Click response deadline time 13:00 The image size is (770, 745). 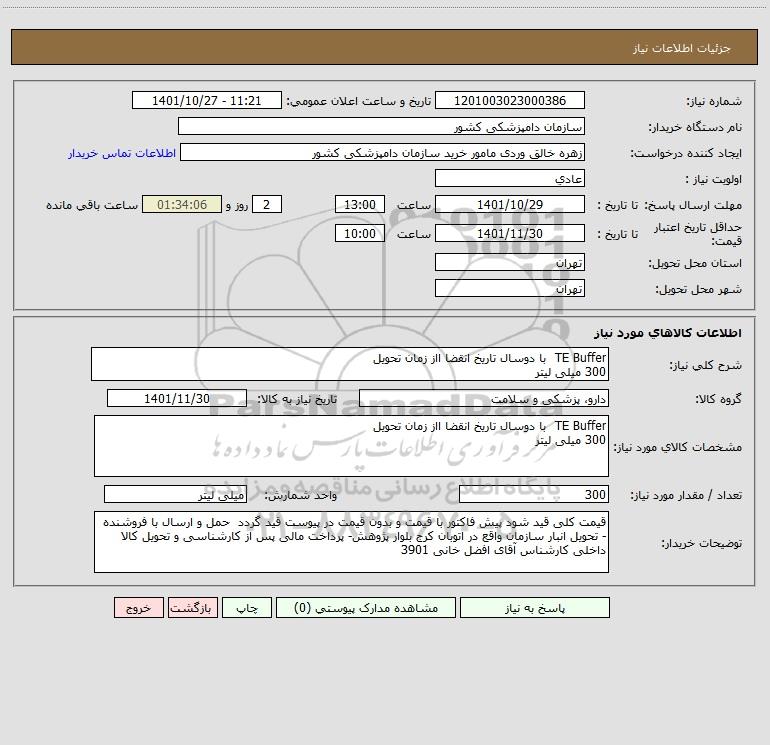coord(359,204)
